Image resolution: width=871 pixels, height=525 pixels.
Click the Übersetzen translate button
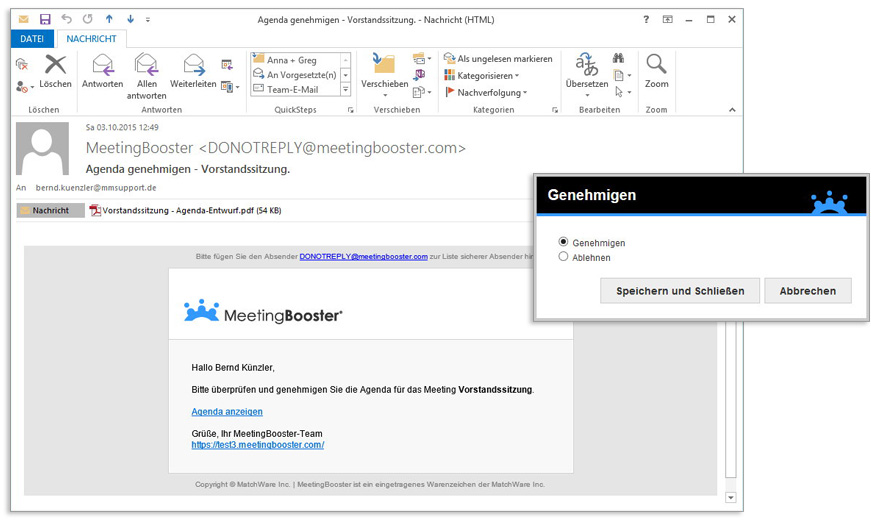click(587, 76)
